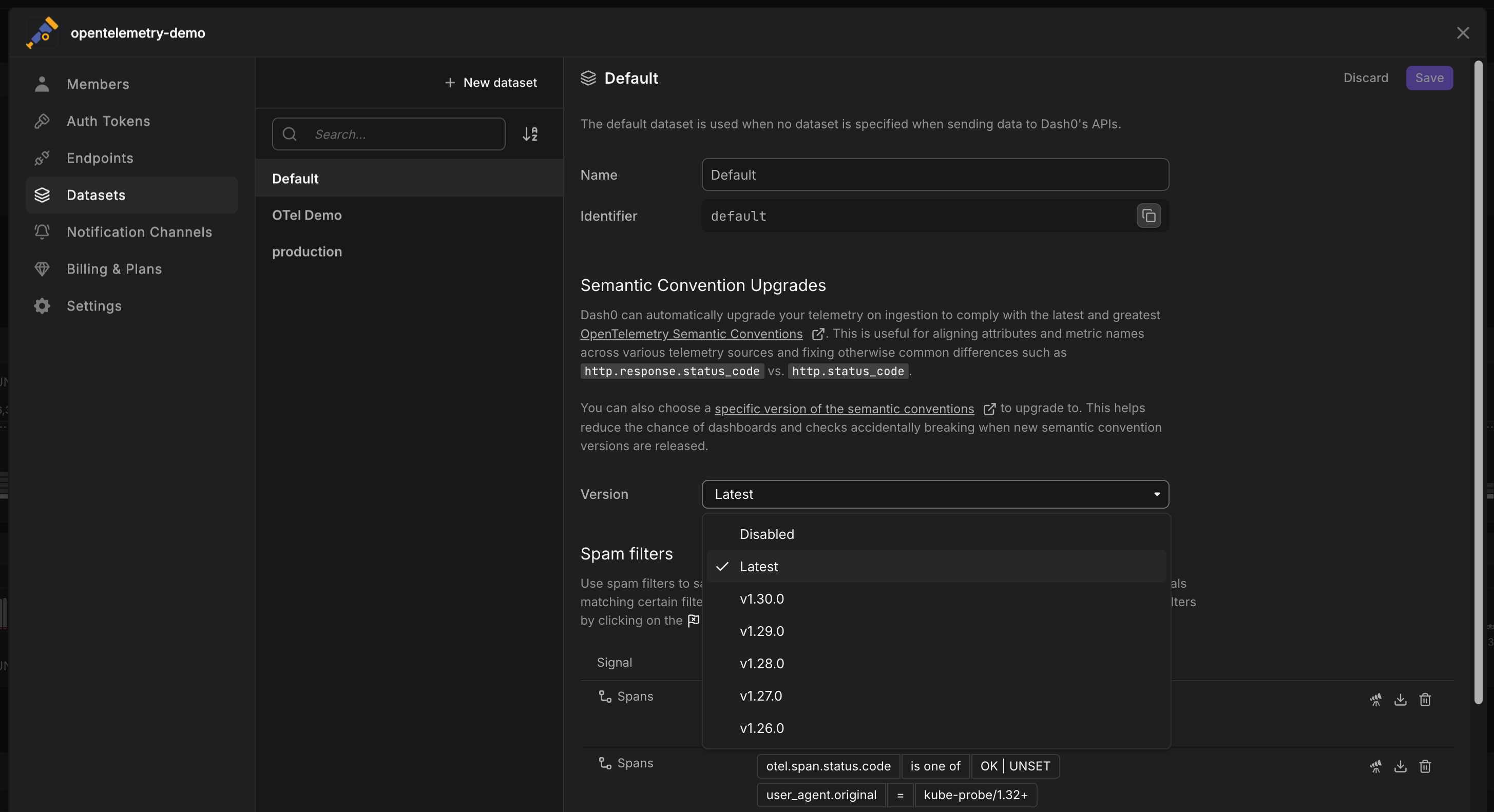1494x812 pixels.
Task: Open the Auth Tokens settings page
Action: tap(108, 121)
